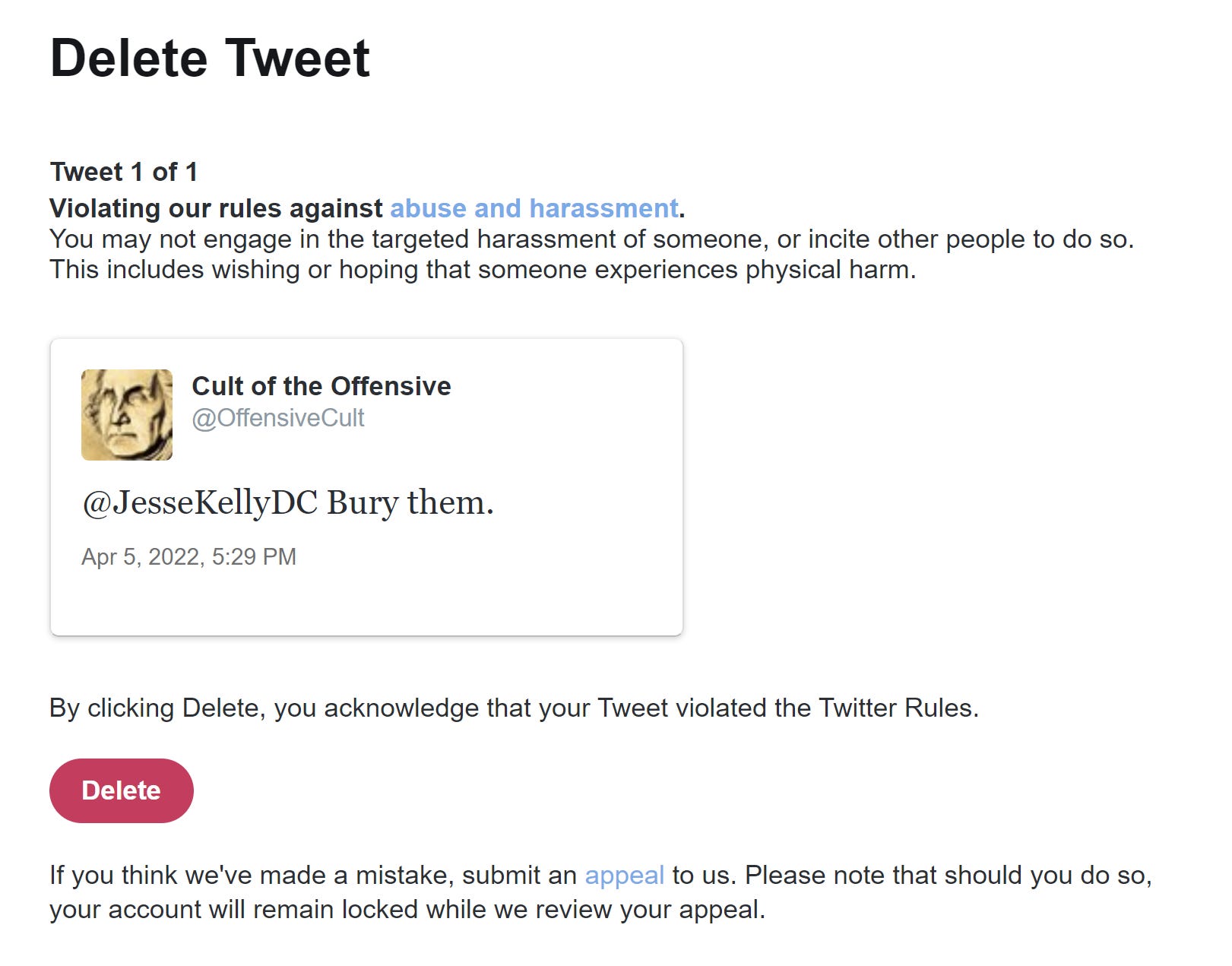
Task: Open the abuse and harassment link
Action: (x=534, y=208)
